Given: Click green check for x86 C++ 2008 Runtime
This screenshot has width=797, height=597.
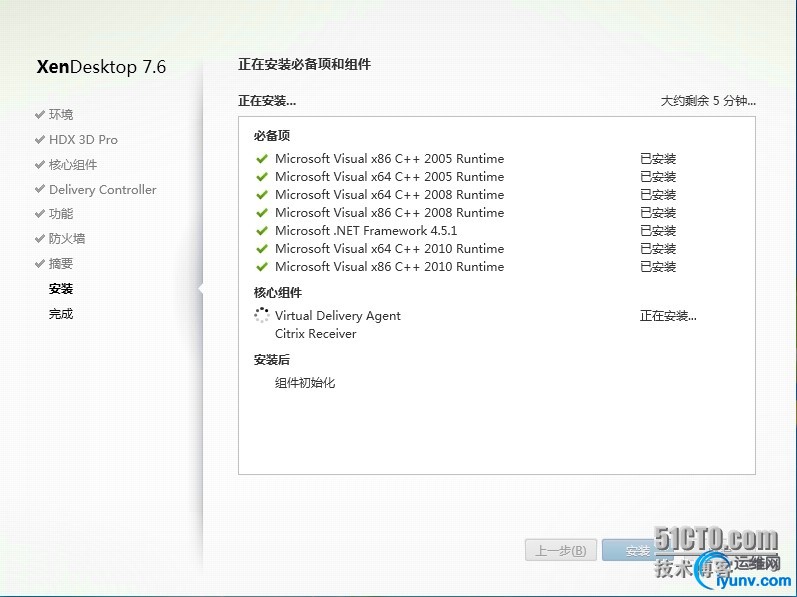Looking at the screenshot, I should point(262,213).
